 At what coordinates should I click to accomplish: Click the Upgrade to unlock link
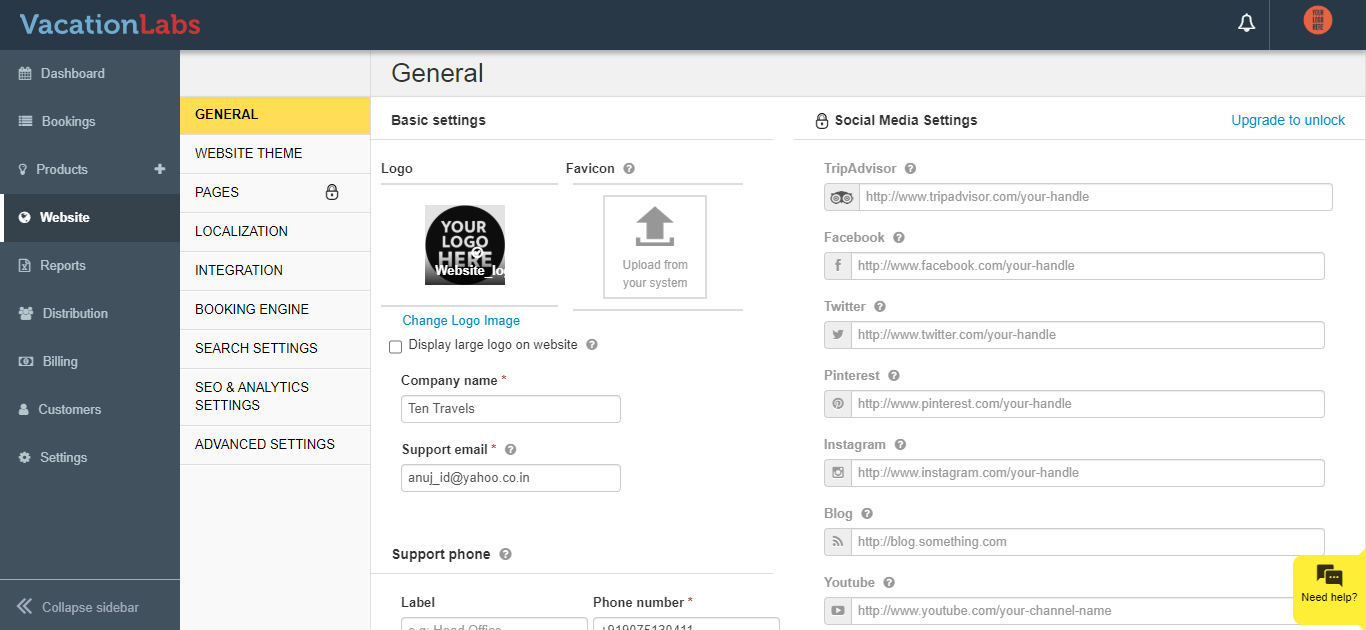(x=1288, y=120)
